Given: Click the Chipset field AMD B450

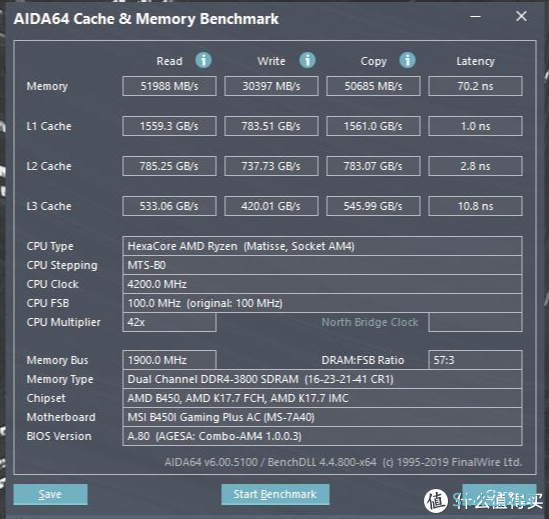Looking at the screenshot, I should coord(322,398).
